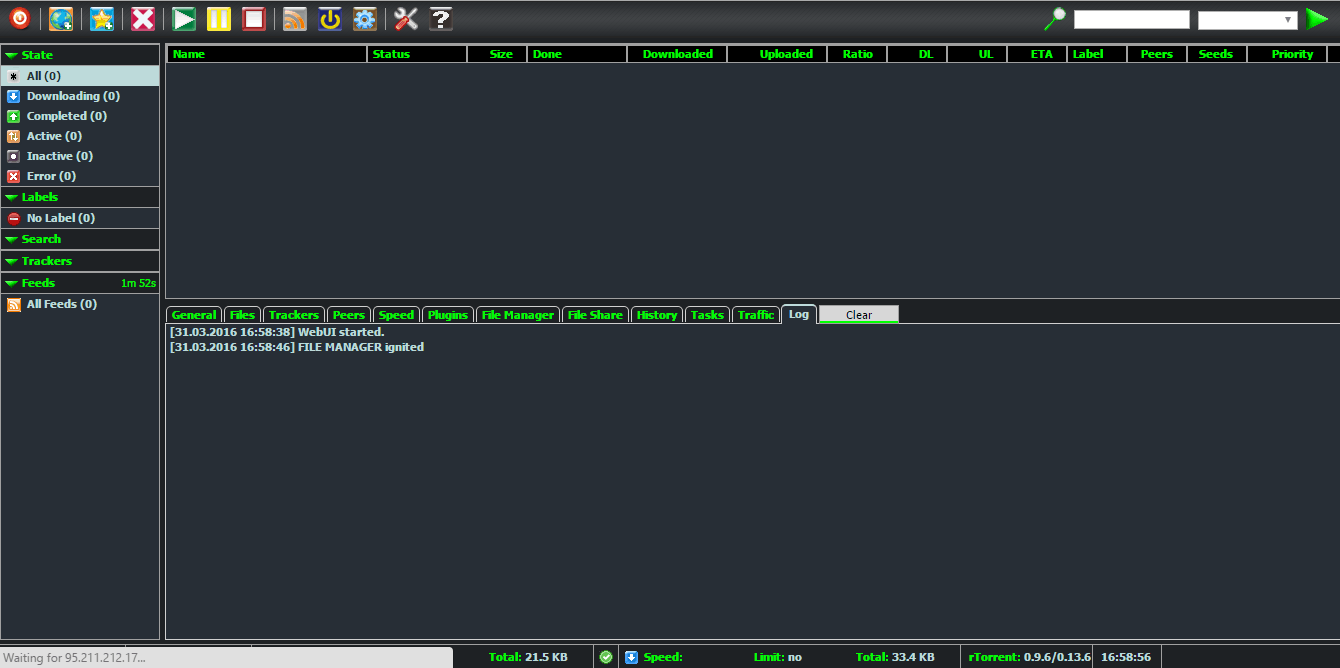
Task: Click the search text input field
Action: point(1131,20)
